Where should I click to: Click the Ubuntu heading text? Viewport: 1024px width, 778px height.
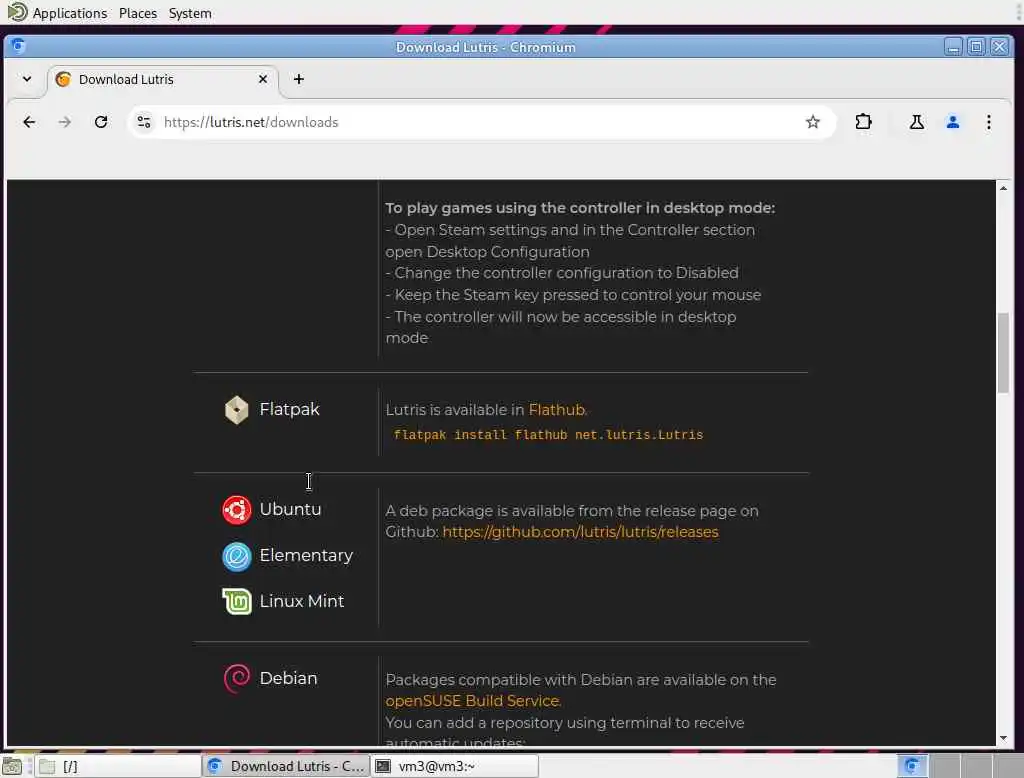[290, 510]
